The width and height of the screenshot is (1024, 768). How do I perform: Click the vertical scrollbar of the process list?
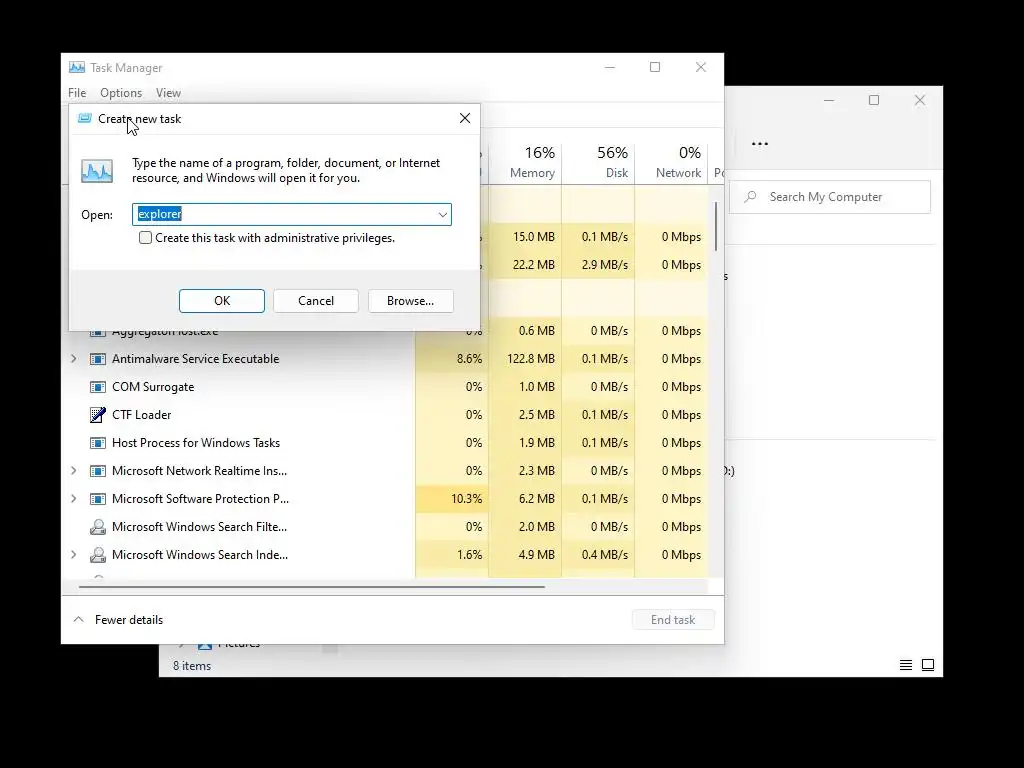[716, 226]
